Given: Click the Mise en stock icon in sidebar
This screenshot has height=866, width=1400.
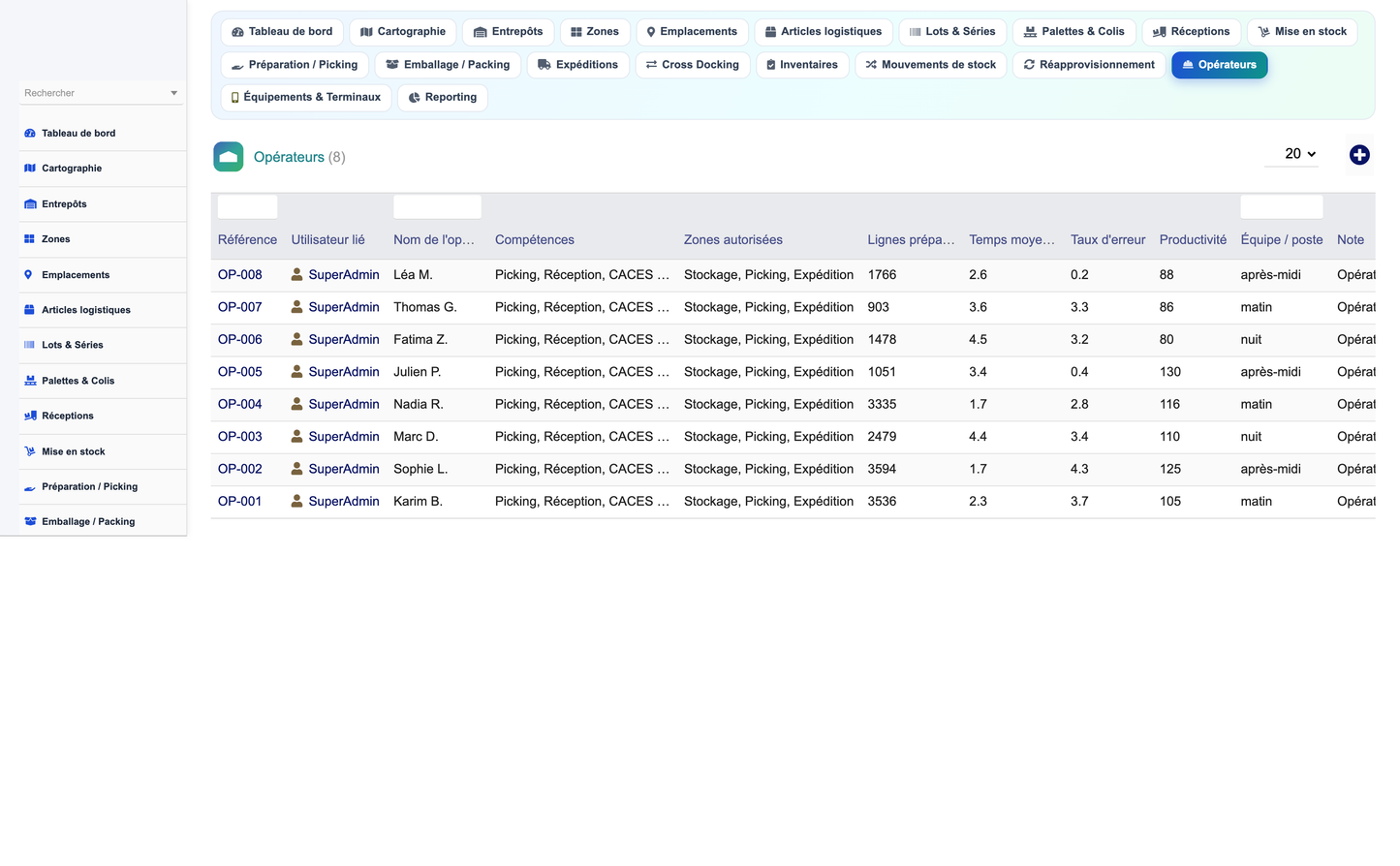Looking at the screenshot, I should tap(30, 451).
